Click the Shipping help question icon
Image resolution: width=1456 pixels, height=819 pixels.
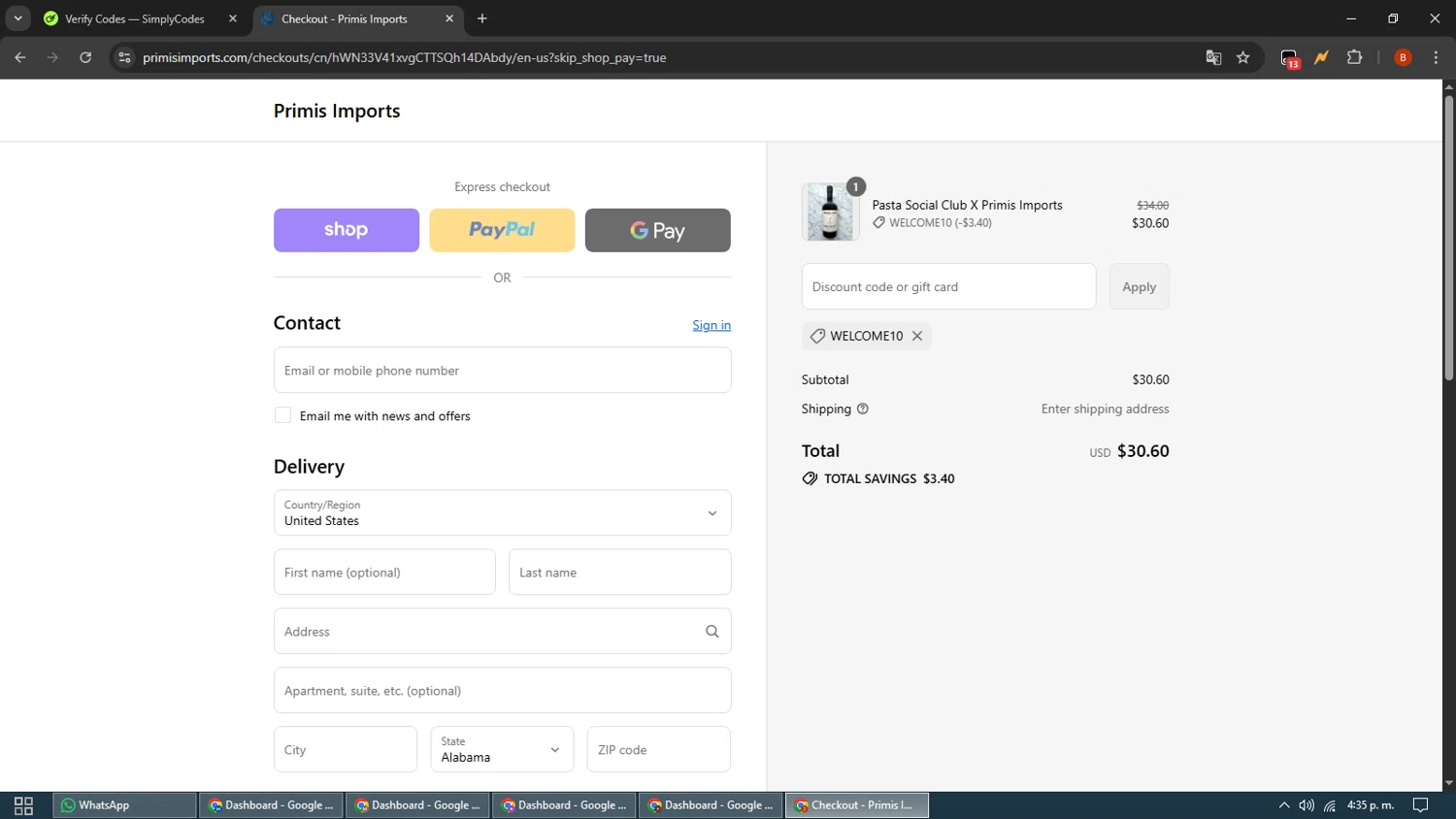pos(862,409)
